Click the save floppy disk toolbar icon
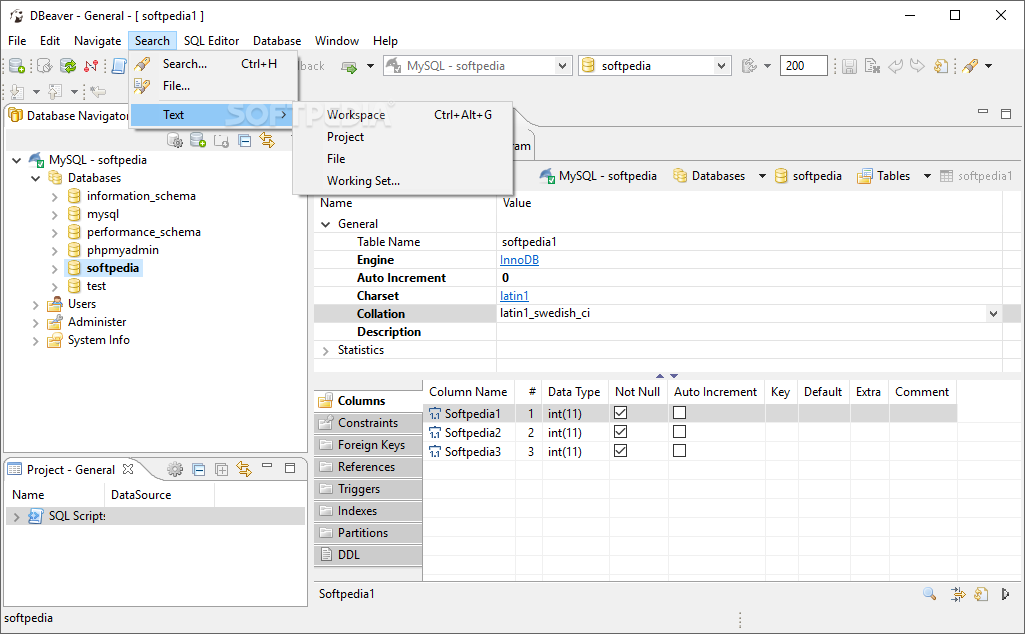This screenshot has height=634, width=1025. tap(849, 66)
